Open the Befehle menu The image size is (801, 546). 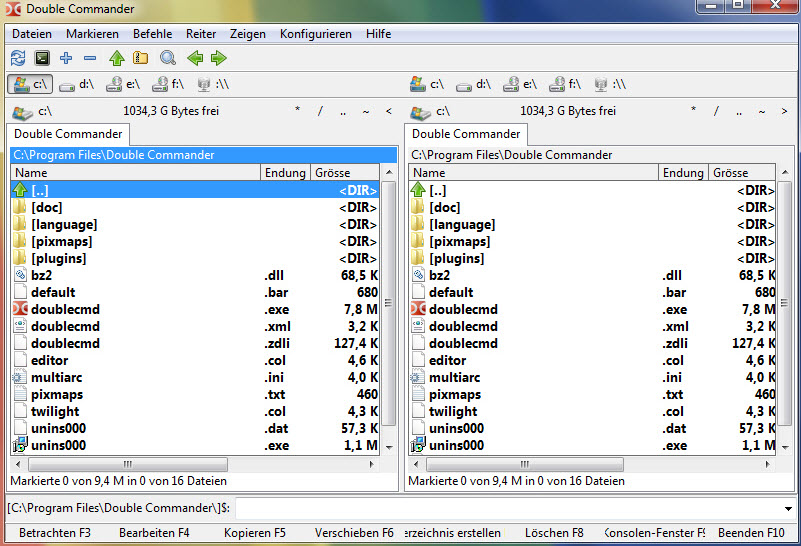click(x=152, y=34)
